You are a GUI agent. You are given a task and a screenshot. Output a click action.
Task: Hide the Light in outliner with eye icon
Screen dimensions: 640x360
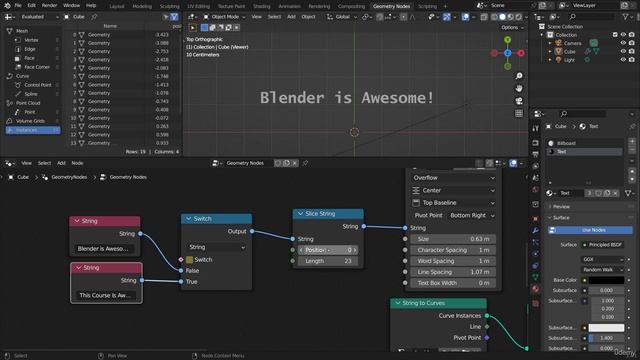pyautogui.click(x=623, y=60)
